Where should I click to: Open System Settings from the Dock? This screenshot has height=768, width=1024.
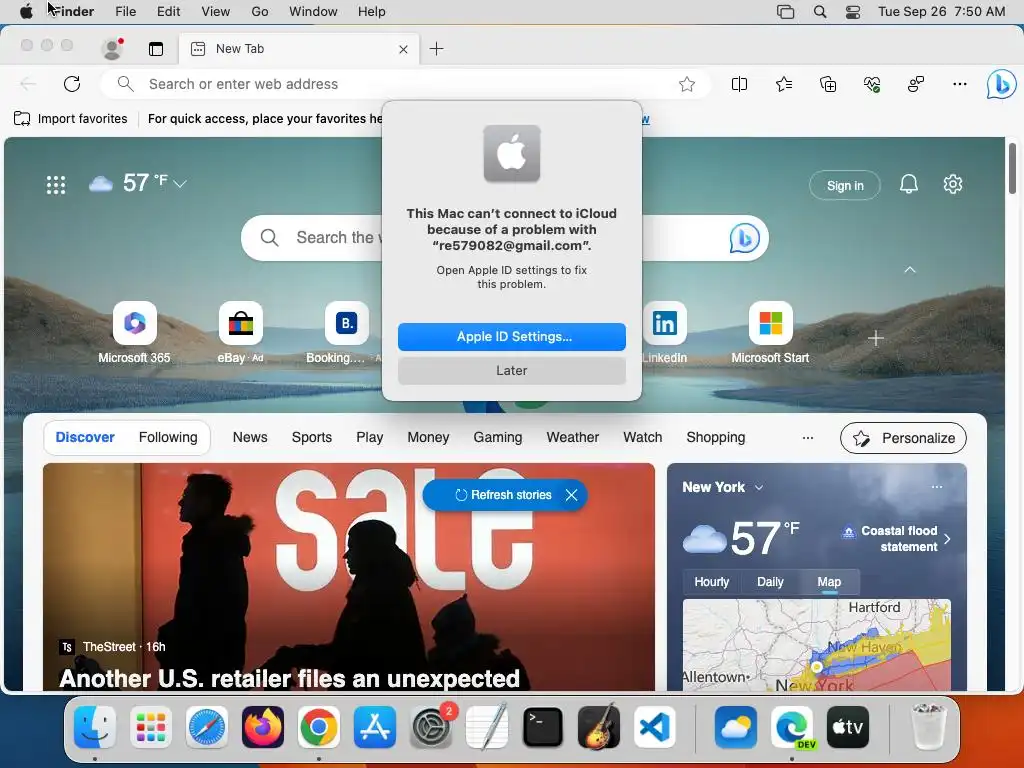click(431, 727)
